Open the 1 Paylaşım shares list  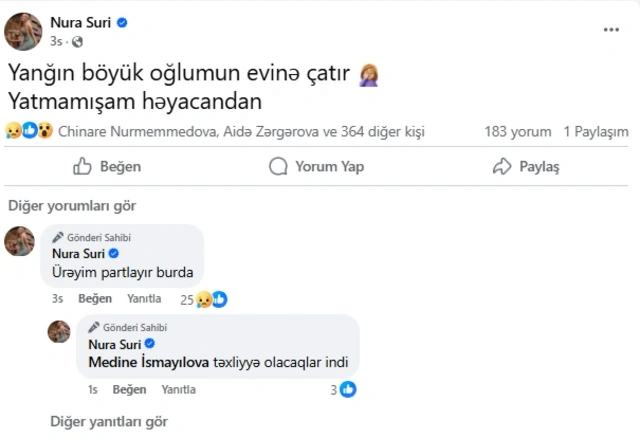[x=596, y=131]
